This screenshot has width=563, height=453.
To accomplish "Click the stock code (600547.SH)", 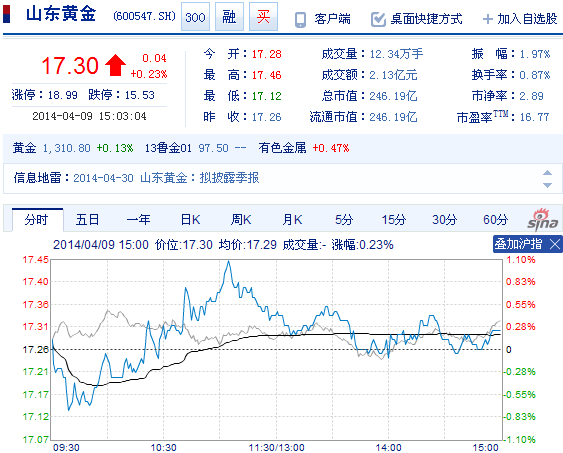I will pos(144,17).
